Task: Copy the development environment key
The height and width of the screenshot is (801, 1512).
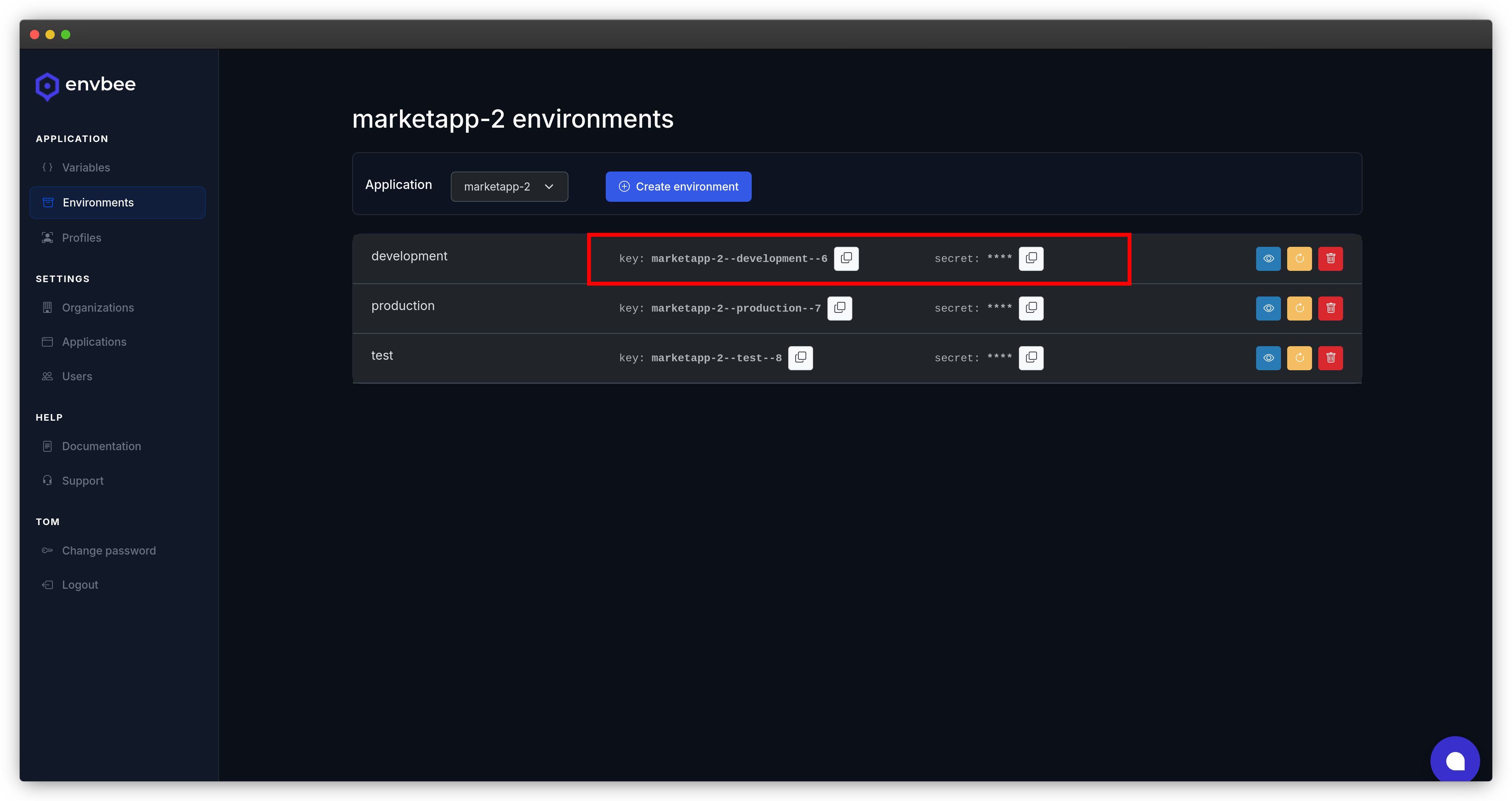Action: [846, 258]
